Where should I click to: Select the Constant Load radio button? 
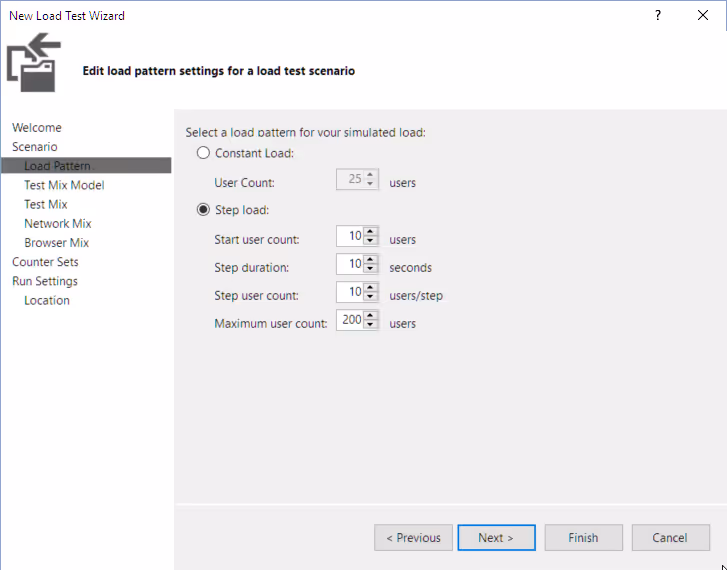coord(203,153)
